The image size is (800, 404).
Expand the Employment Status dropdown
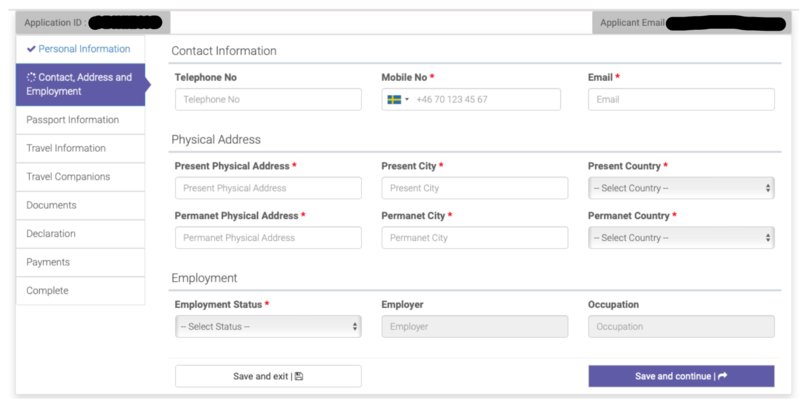click(268, 327)
